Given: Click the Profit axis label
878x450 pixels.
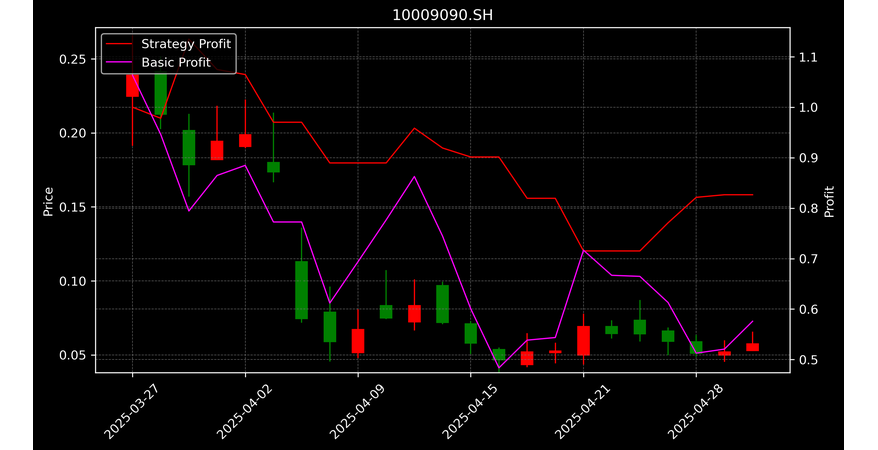Looking at the screenshot, I should click(829, 201).
